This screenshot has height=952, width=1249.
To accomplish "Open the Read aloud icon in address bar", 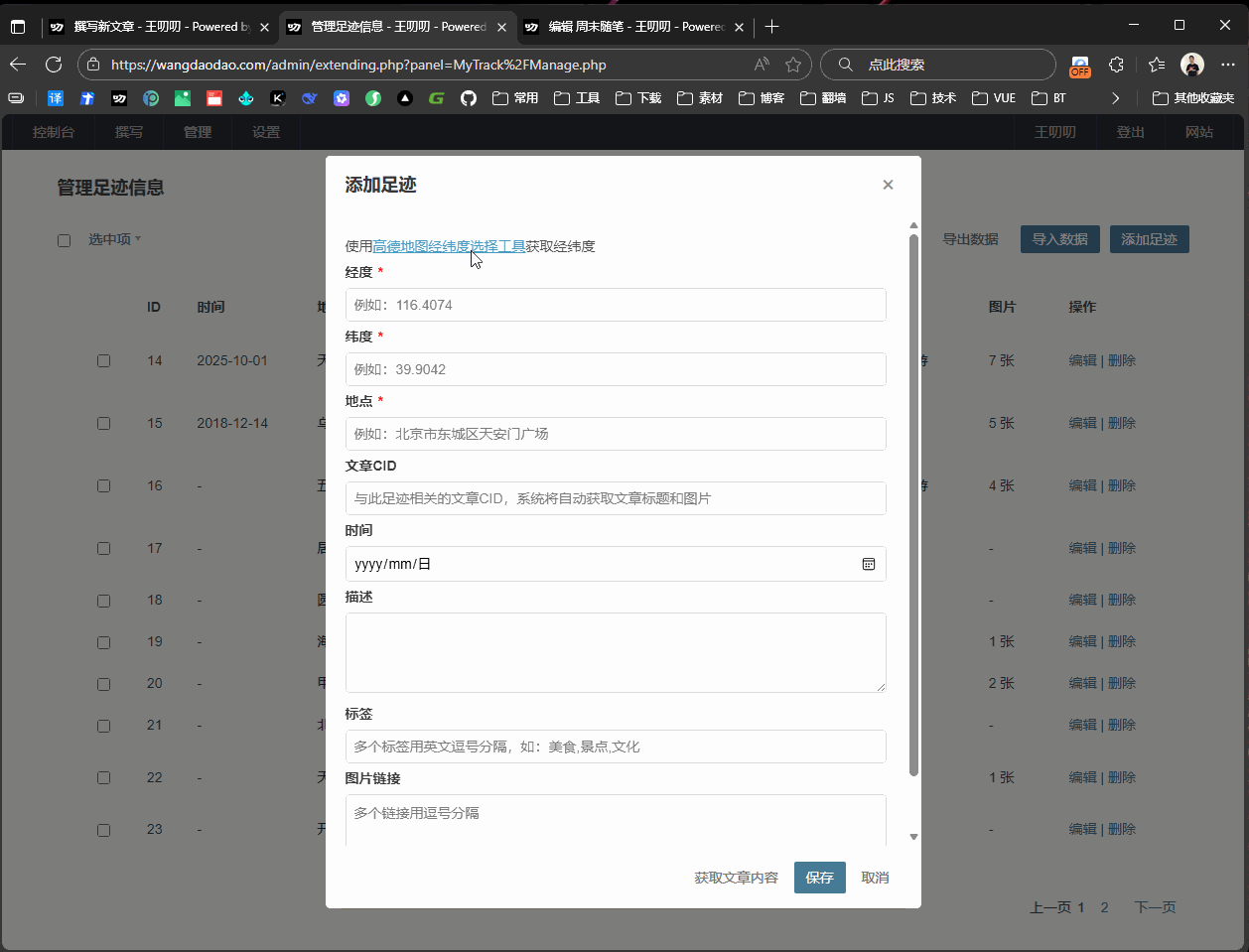I will pyautogui.click(x=762, y=65).
